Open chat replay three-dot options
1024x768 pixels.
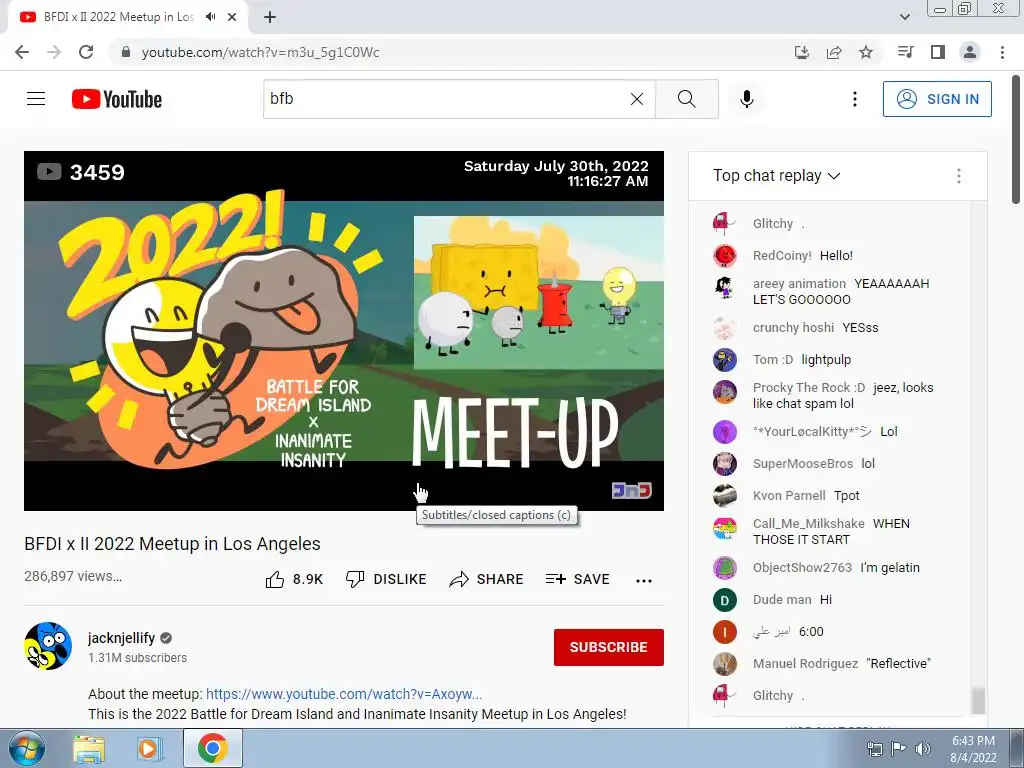click(x=959, y=176)
